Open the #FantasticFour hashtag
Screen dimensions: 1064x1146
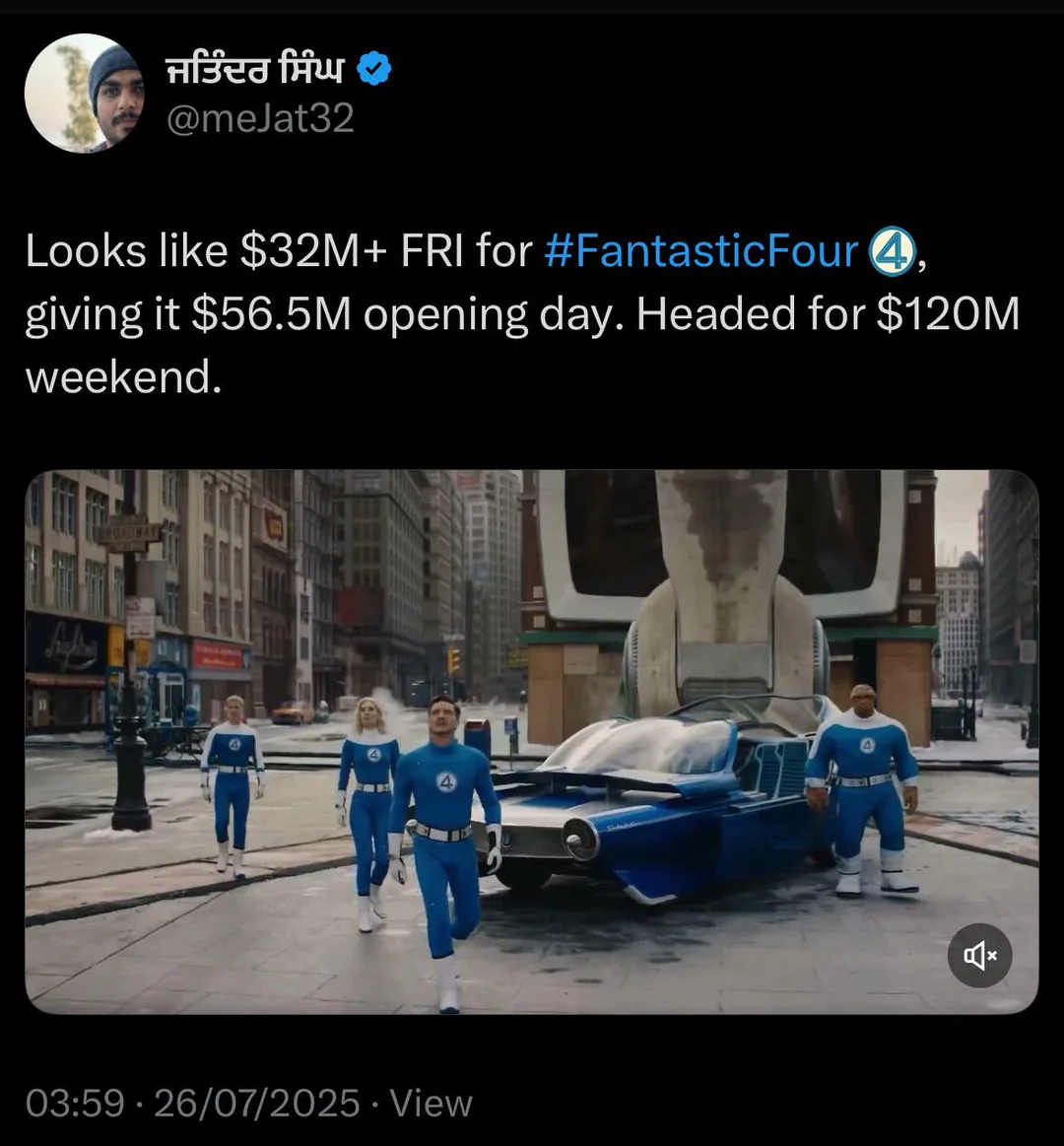click(x=701, y=251)
